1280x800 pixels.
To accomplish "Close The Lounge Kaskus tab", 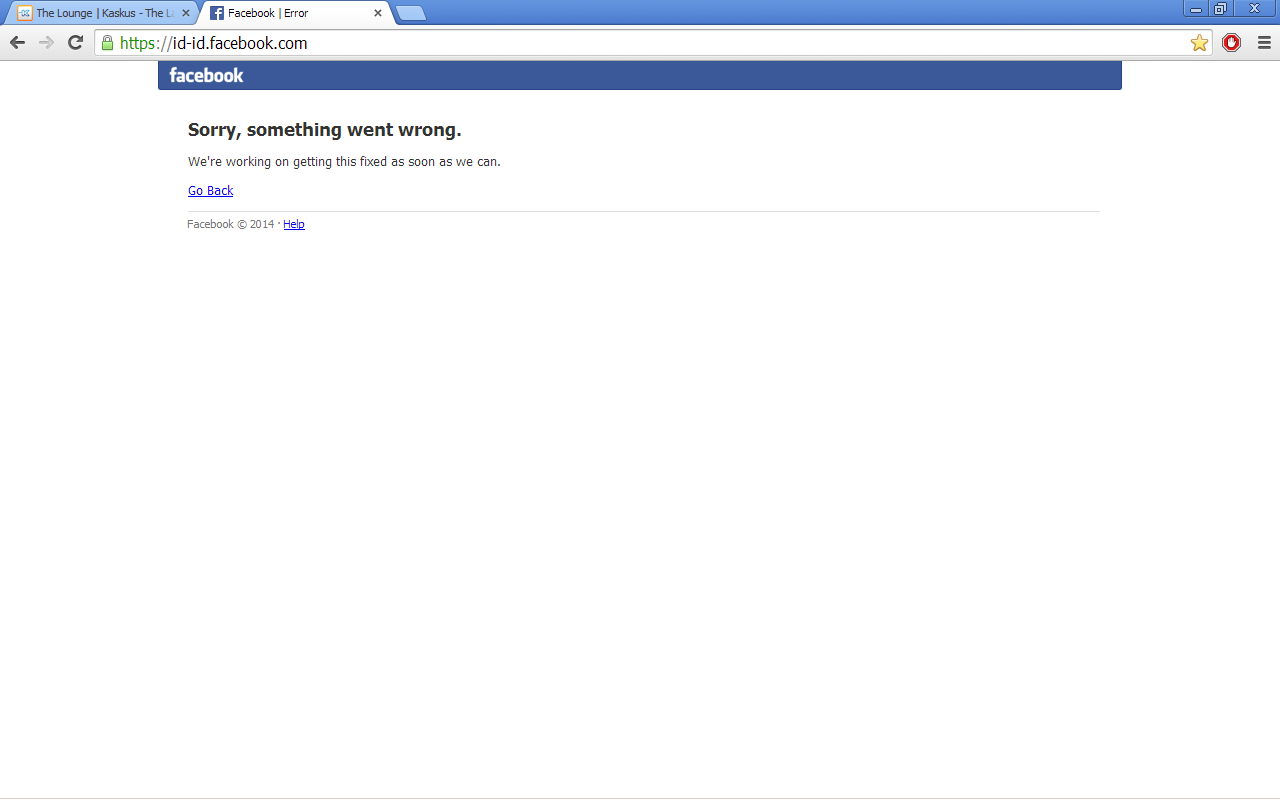I will 185,13.
